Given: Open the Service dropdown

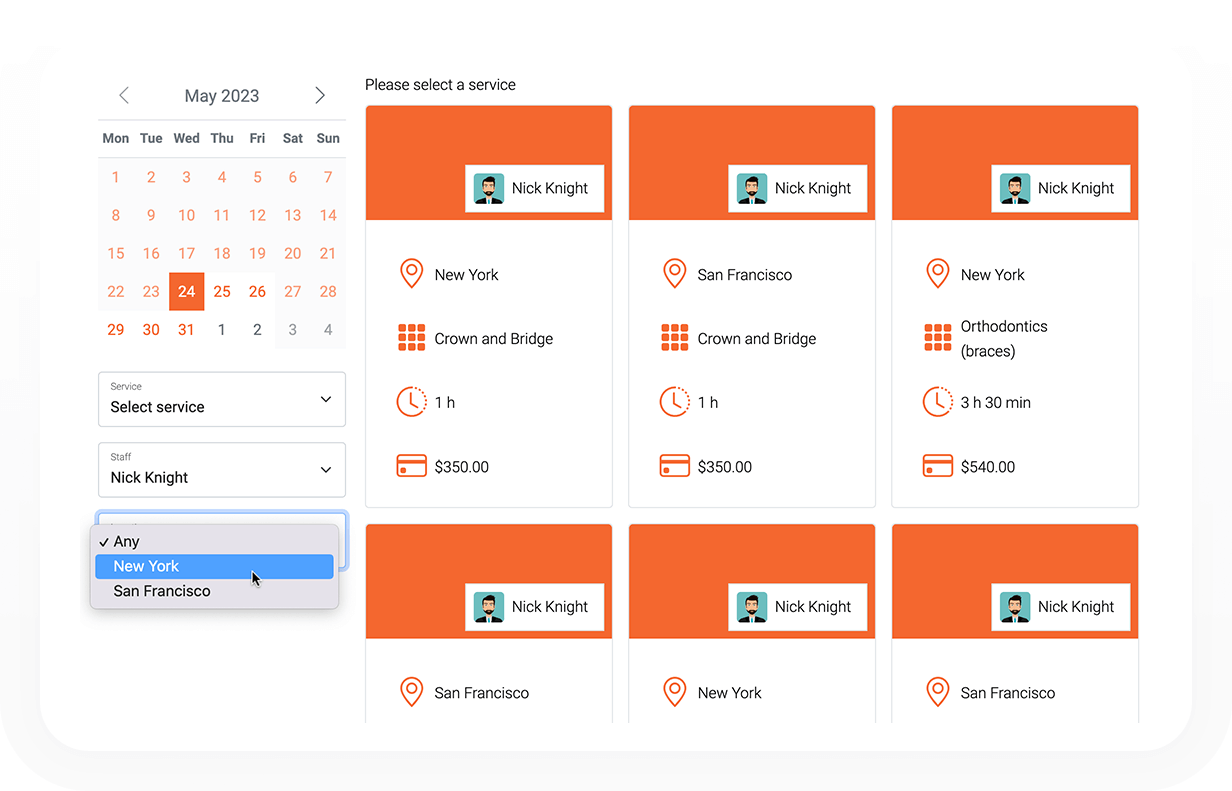Looking at the screenshot, I should pyautogui.click(x=222, y=399).
